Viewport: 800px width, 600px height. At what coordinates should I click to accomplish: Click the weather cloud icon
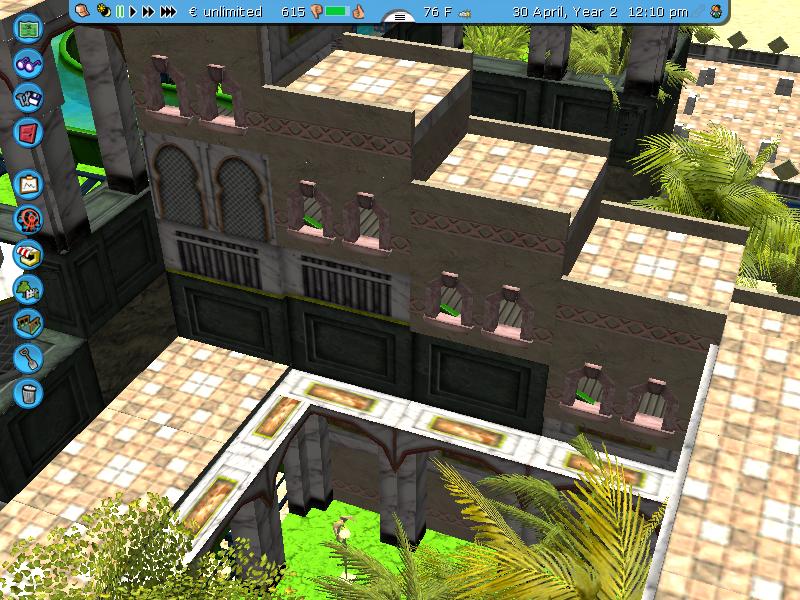[x=465, y=14]
